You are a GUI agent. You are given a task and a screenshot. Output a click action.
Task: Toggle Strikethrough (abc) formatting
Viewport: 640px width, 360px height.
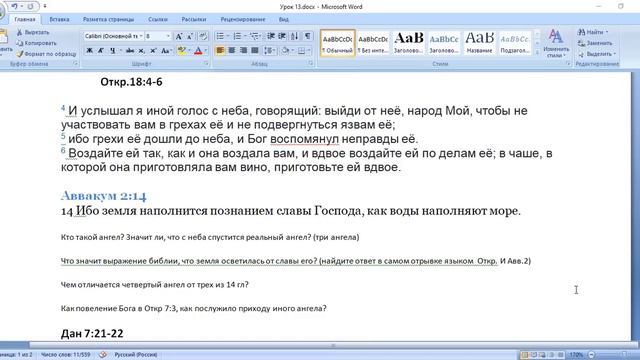(x=130, y=51)
